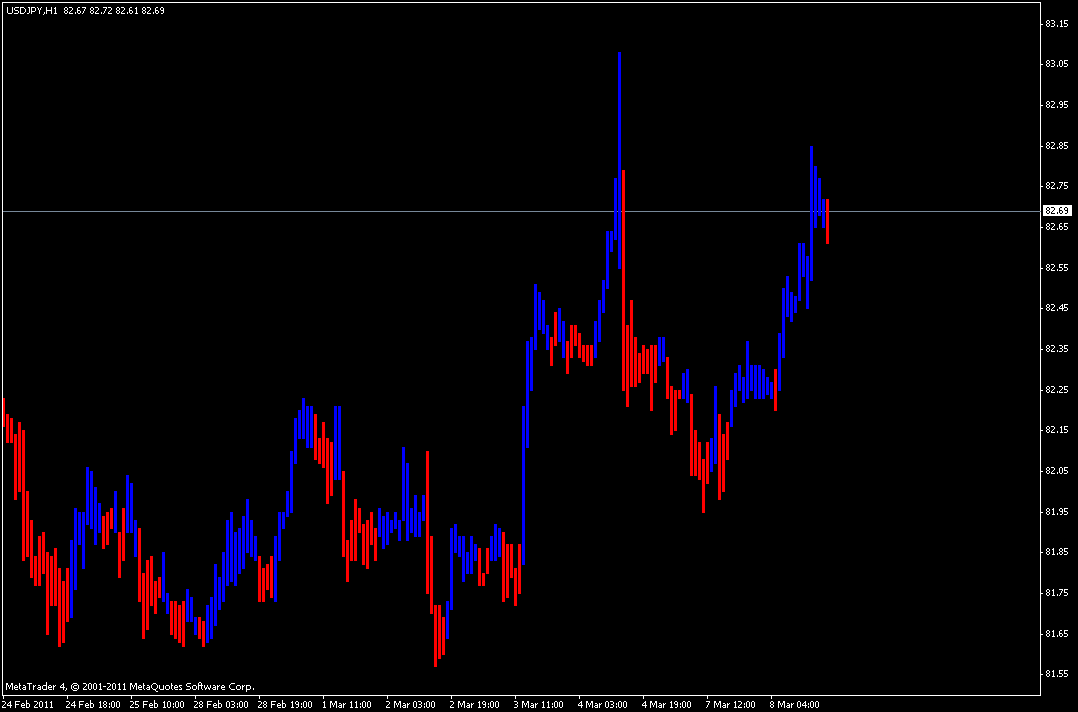Click the 82.15 price level label
This screenshot has height=712, width=1078.
(x=1056, y=430)
